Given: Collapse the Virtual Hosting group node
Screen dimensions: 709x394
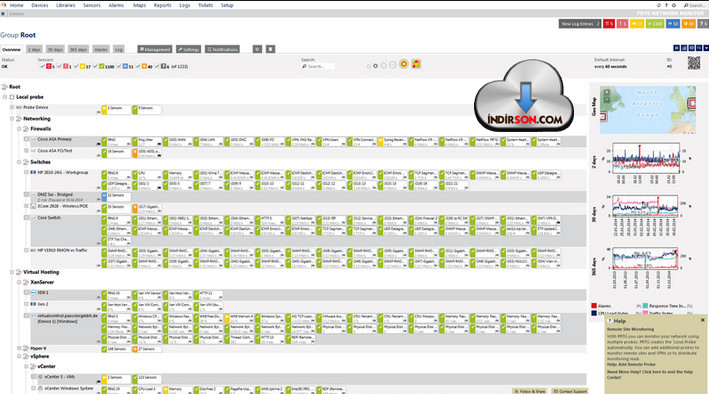Looking at the screenshot, I should pyautogui.click(x=12, y=272).
